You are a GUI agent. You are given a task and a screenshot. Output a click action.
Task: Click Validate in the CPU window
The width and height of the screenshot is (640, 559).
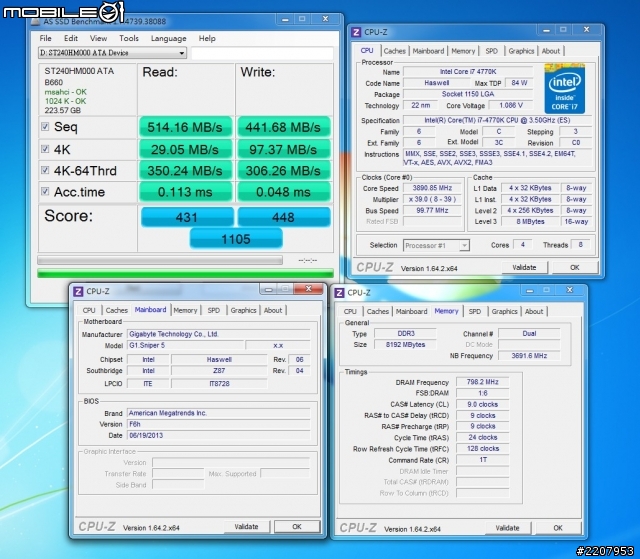524,268
